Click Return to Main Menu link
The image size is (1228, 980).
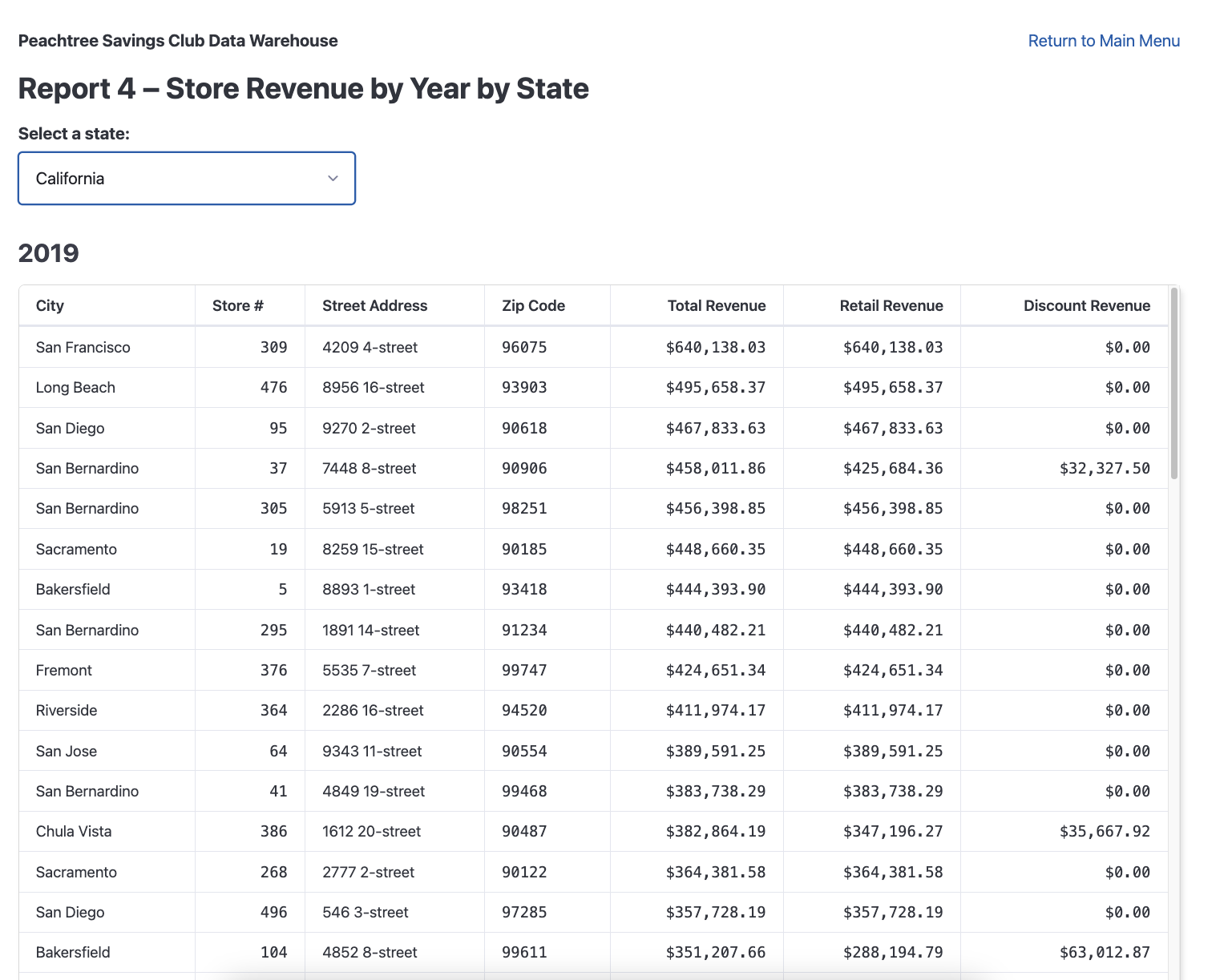pyautogui.click(x=1103, y=41)
